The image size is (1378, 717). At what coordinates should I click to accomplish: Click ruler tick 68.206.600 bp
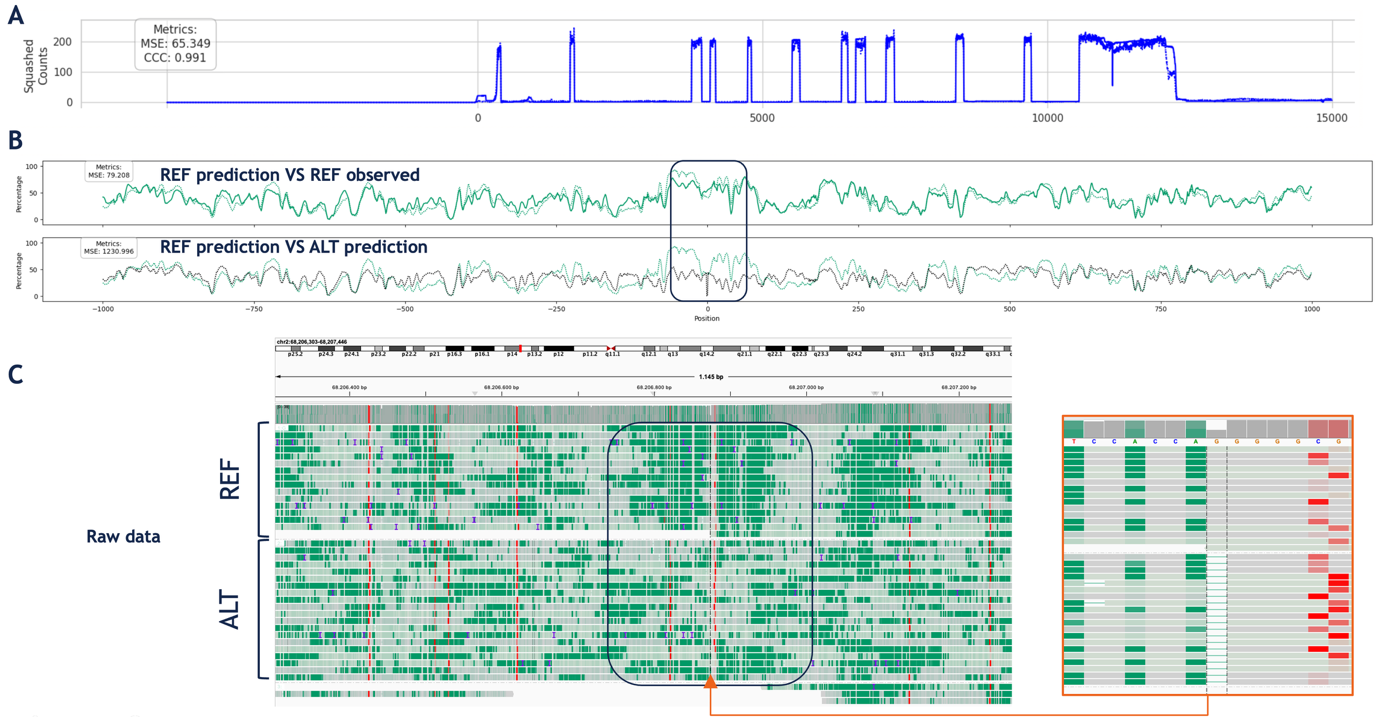tap(502, 387)
